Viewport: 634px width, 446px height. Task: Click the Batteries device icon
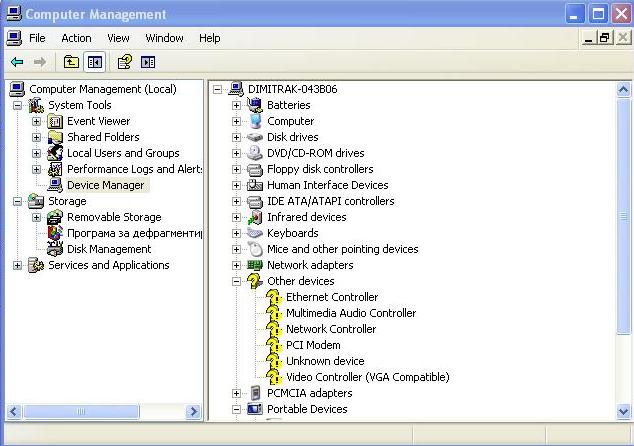click(x=255, y=105)
